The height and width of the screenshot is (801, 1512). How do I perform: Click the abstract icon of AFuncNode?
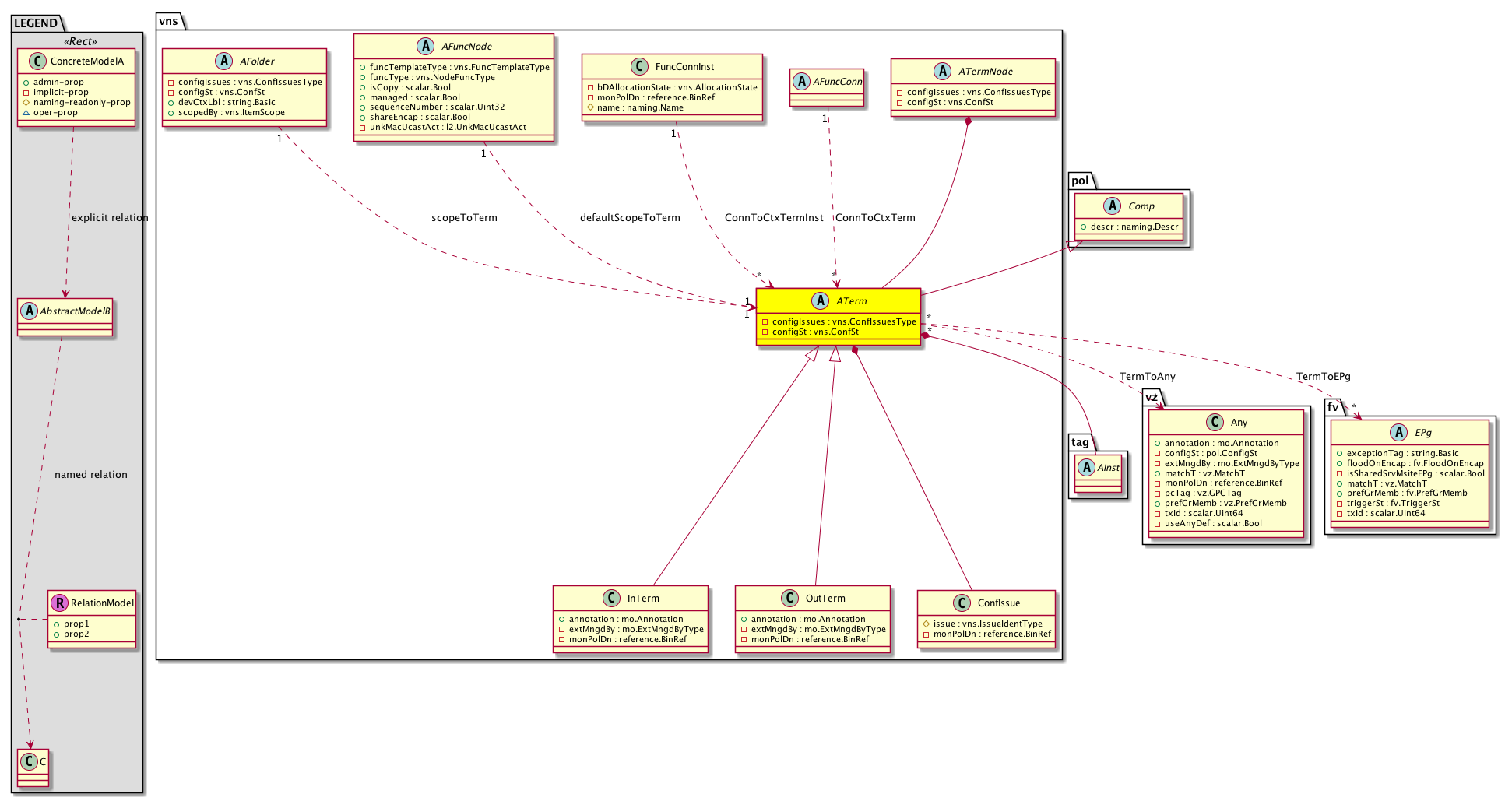[425, 46]
